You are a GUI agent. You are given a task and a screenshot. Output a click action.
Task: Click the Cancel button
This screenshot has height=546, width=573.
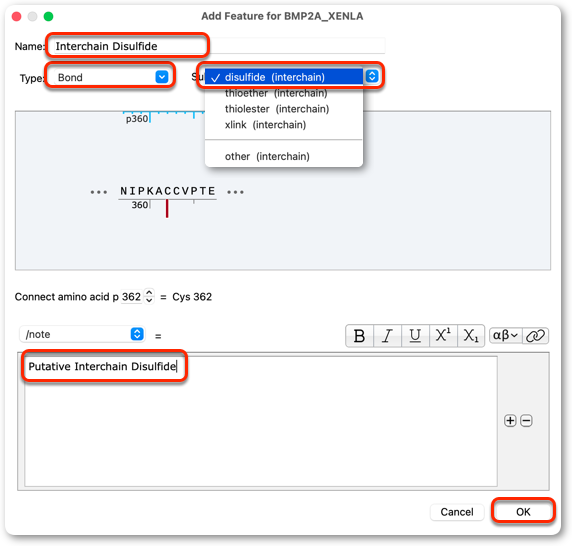[x=457, y=512]
